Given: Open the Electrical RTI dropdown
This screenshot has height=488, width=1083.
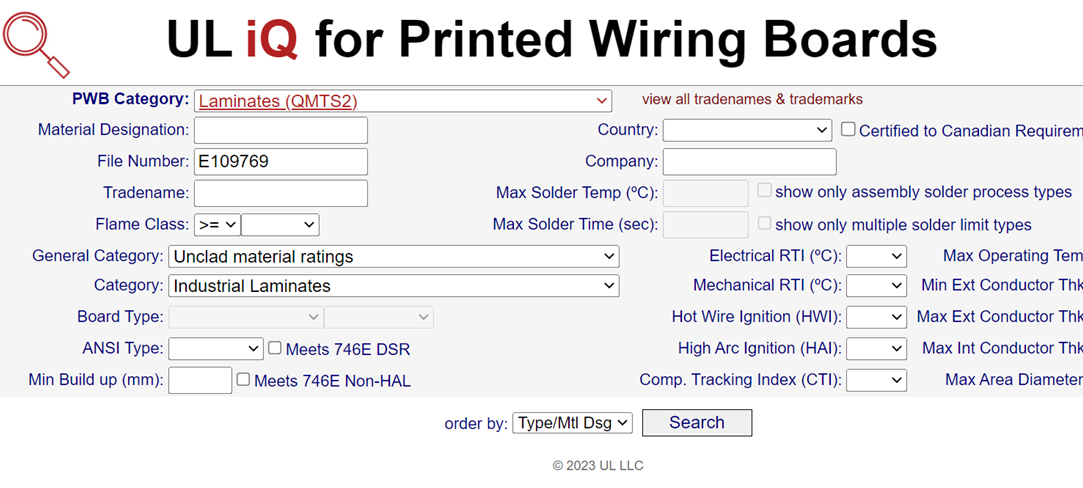Looking at the screenshot, I should (876, 257).
